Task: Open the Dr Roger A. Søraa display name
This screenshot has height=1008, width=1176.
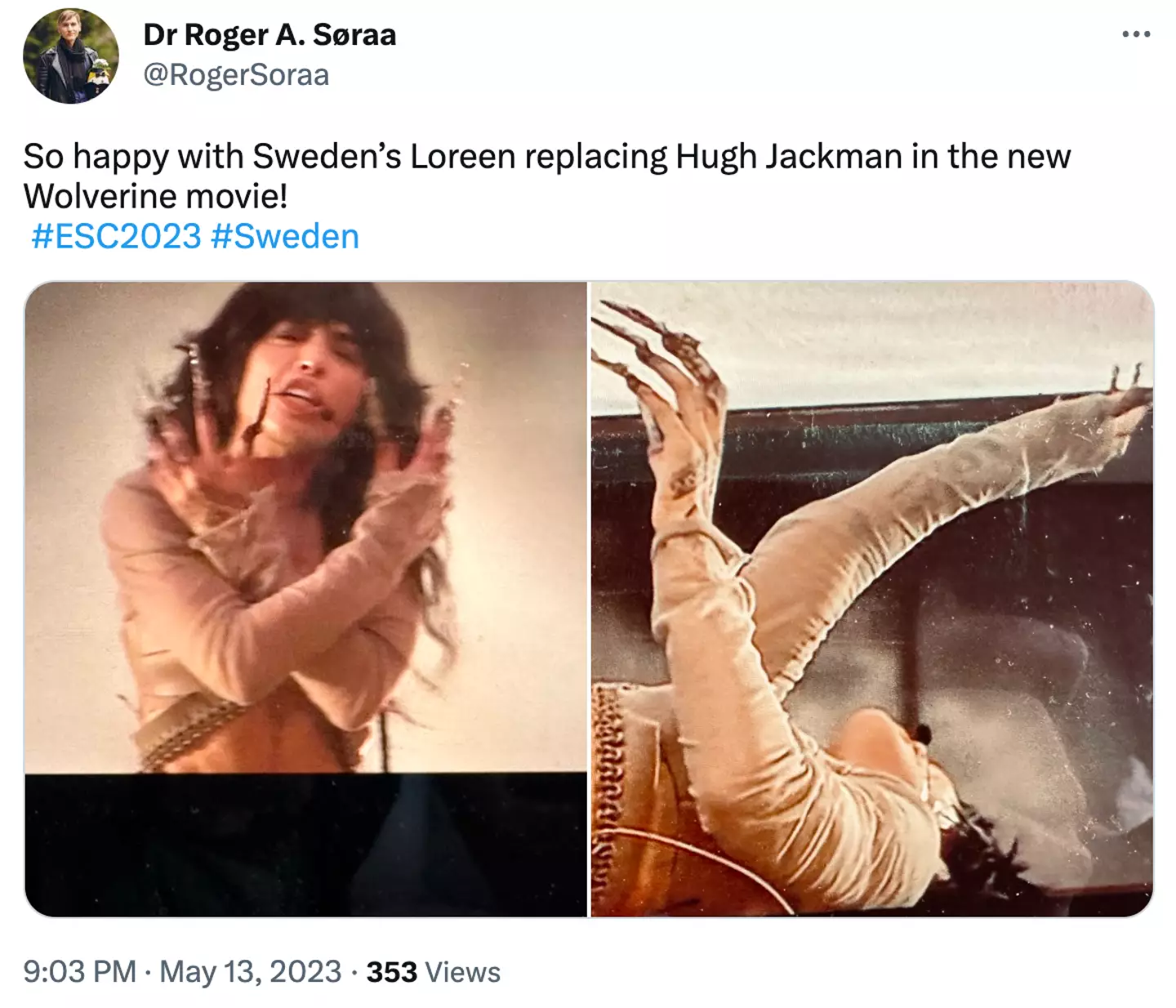Action: point(269,34)
